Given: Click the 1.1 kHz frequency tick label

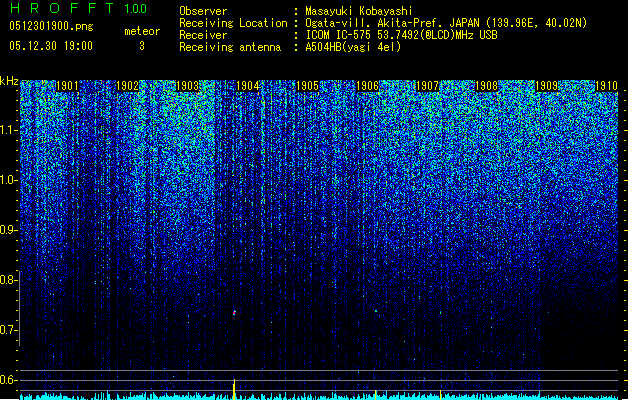Looking at the screenshot, I should [x=8, y=130].
